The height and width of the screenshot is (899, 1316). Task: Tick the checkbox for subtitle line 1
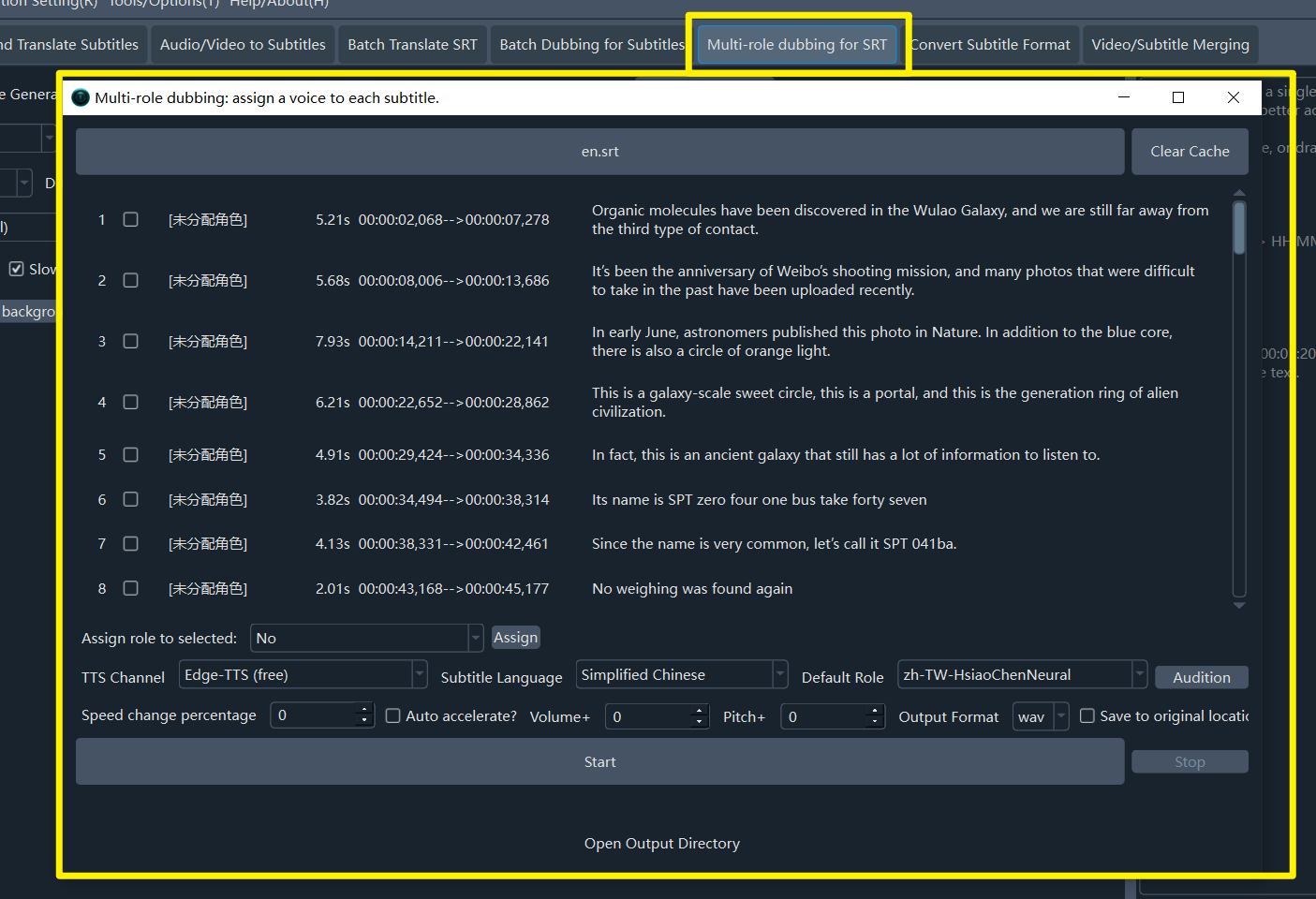click(x=131, y=219)
